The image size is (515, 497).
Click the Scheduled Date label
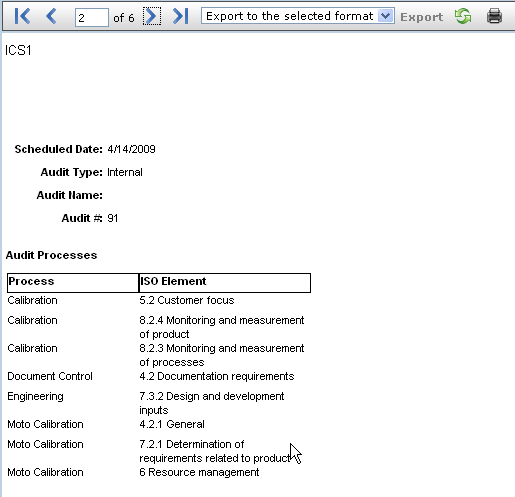(58, 149)
